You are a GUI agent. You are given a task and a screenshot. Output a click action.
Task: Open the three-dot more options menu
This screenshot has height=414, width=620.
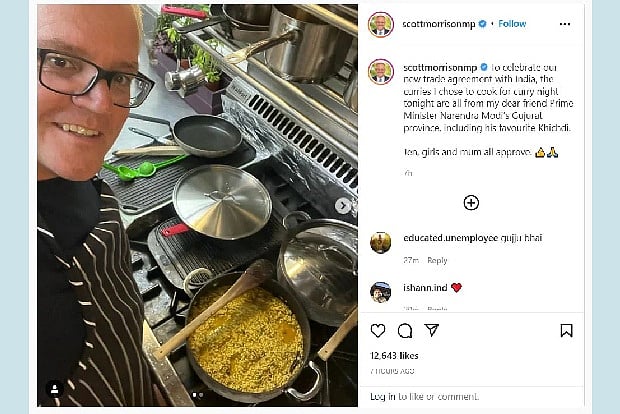click(x=565, y=23)
